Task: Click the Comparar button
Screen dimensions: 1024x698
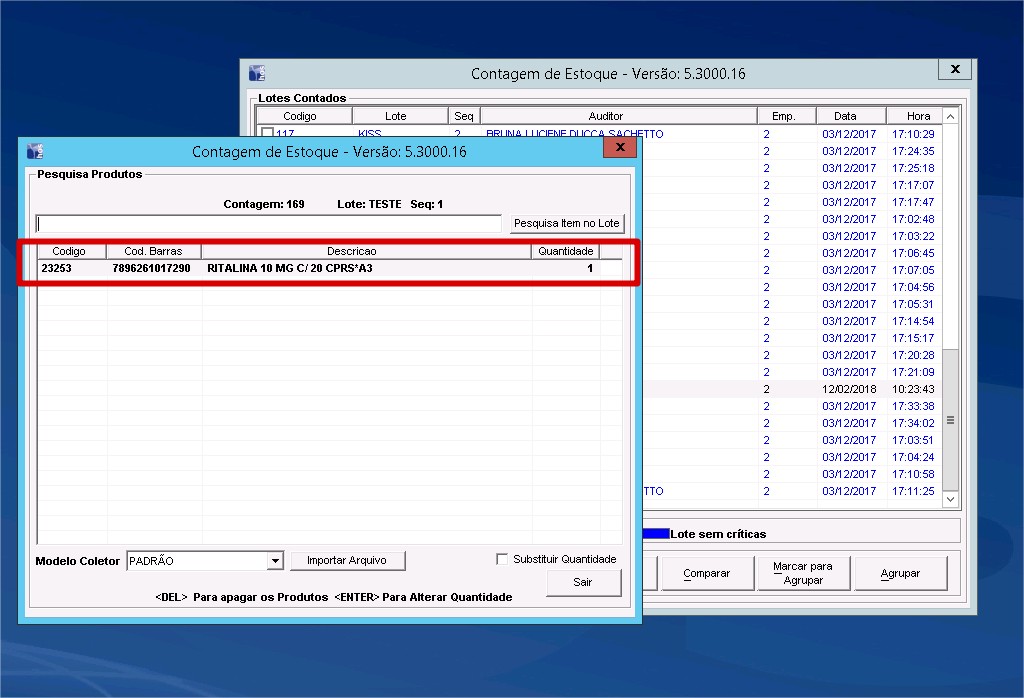Action: [706, 574]
